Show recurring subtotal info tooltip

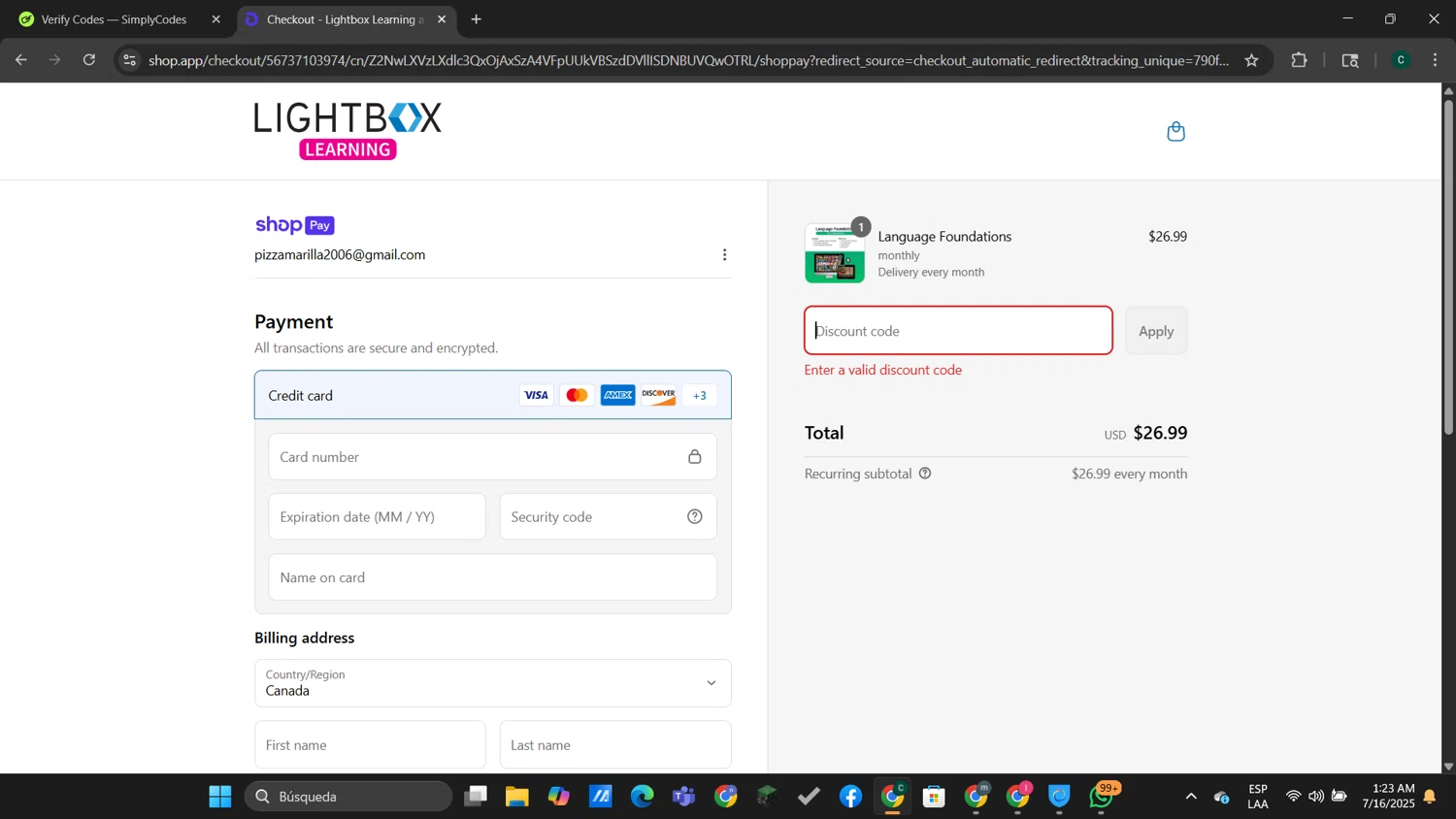pos(925,474)
